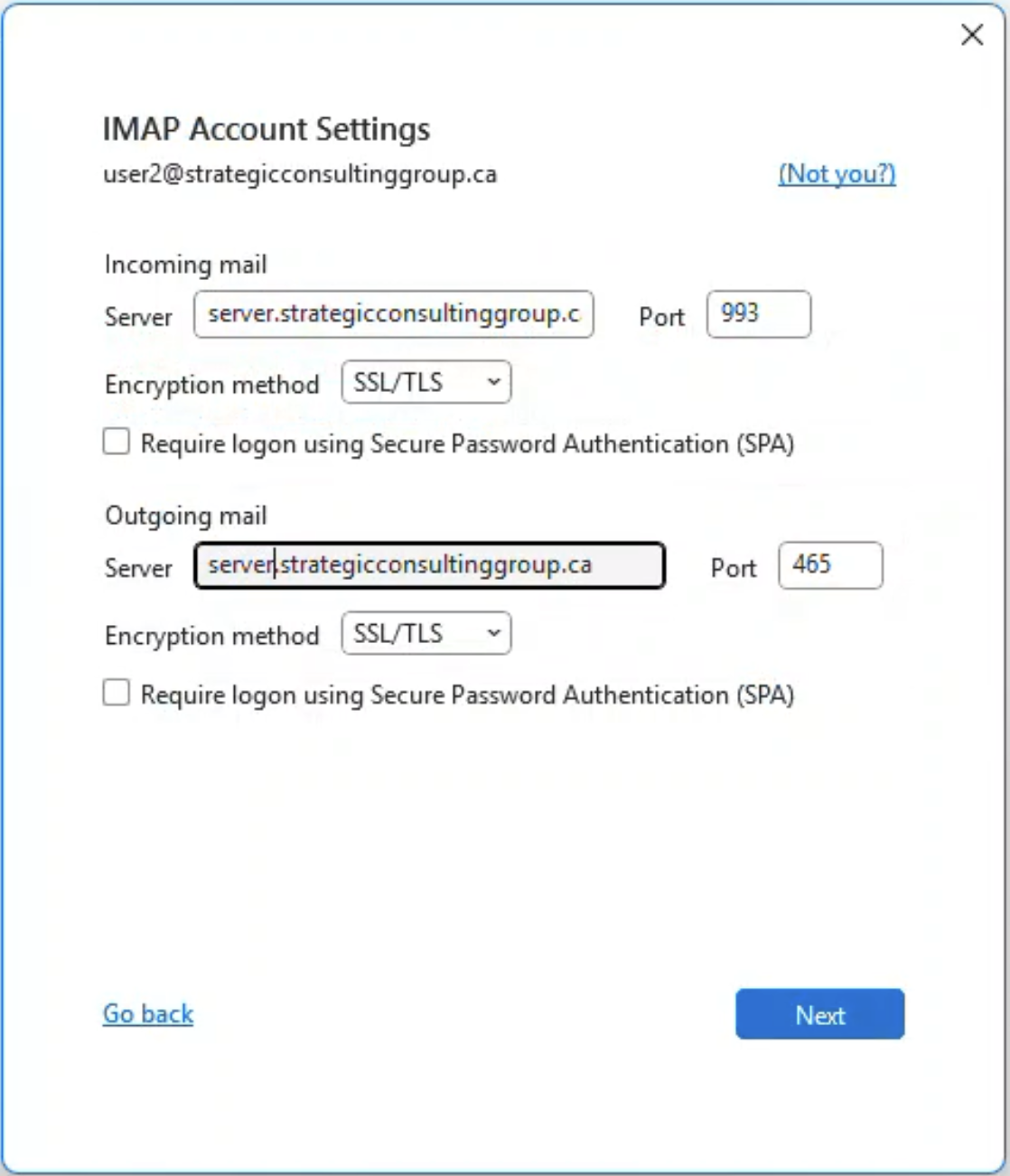The height and width of the screenshot is (1176, 1010).
Task: Click the "Outgoing mail" section label
Action: coord(185,516)
